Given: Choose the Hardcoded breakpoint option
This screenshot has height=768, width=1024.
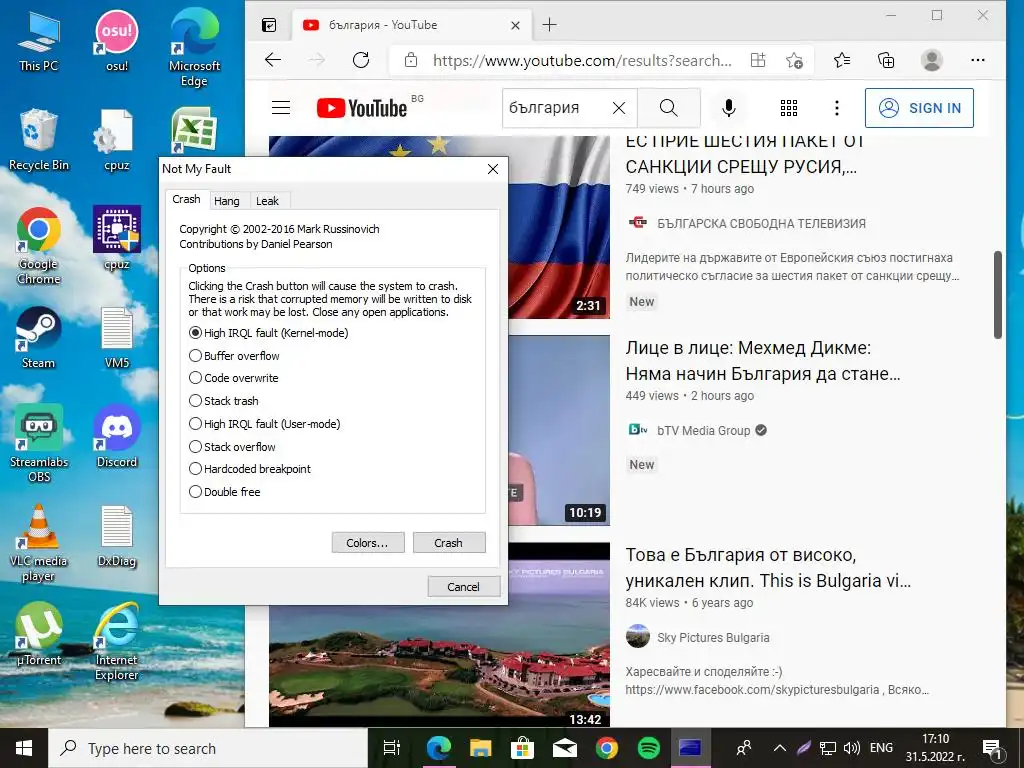Looking at the screenshot, I should click(249, 469).
